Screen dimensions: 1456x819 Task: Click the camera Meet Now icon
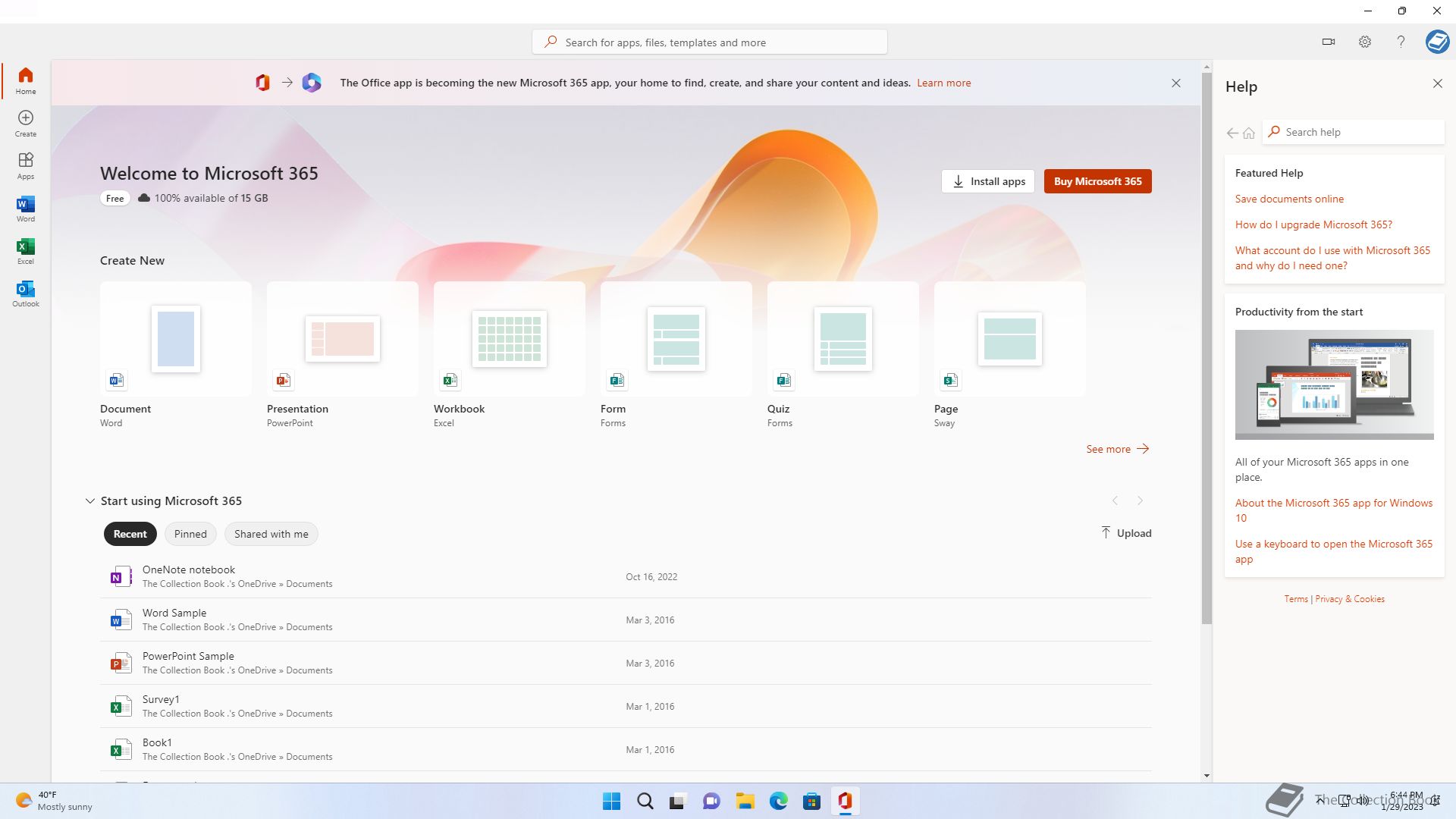point(1329,42)
